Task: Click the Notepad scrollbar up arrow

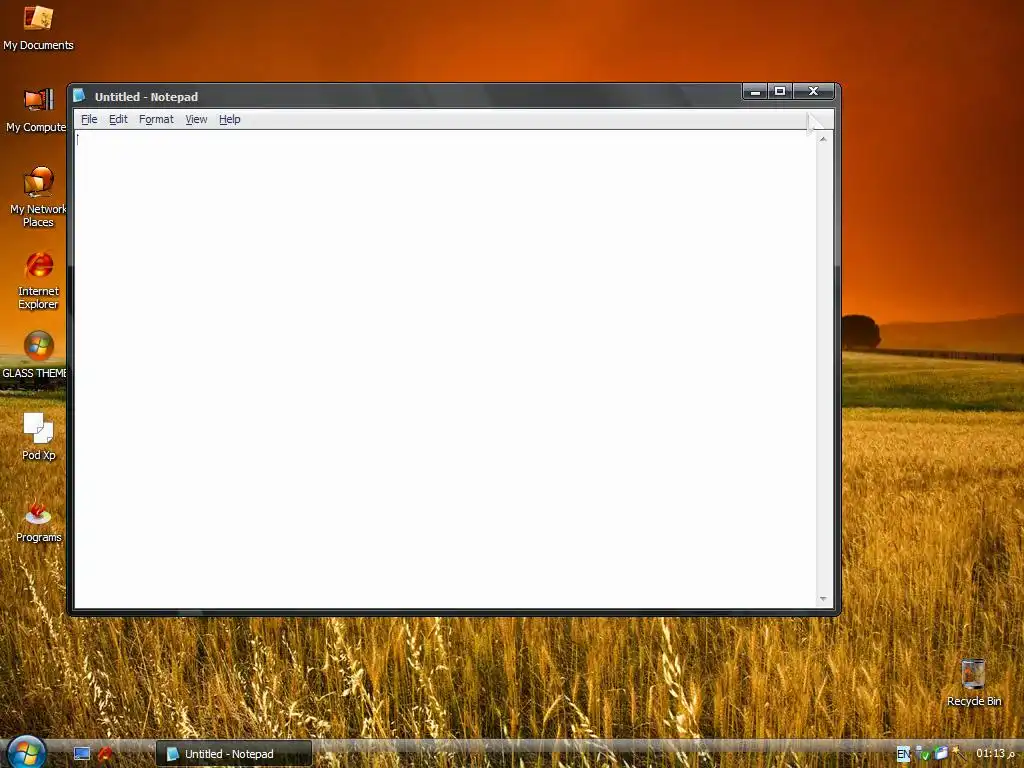Action: (824, 139)
